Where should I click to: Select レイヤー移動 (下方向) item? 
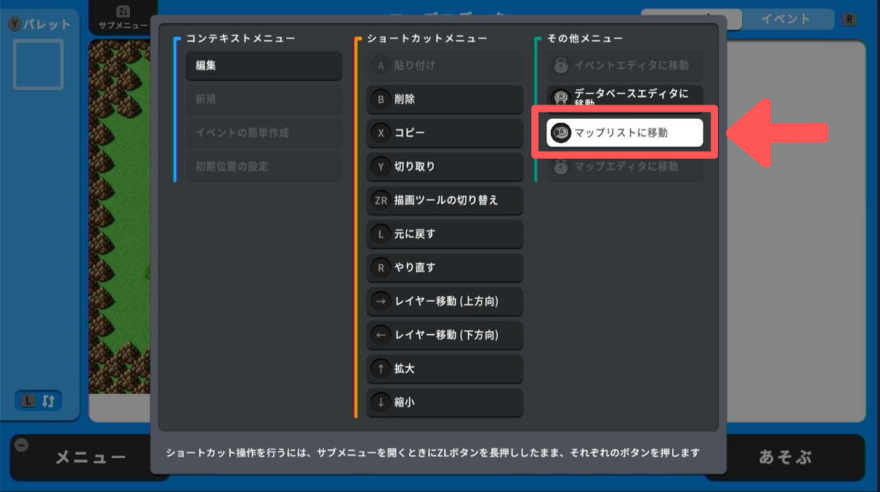[444, 335]
